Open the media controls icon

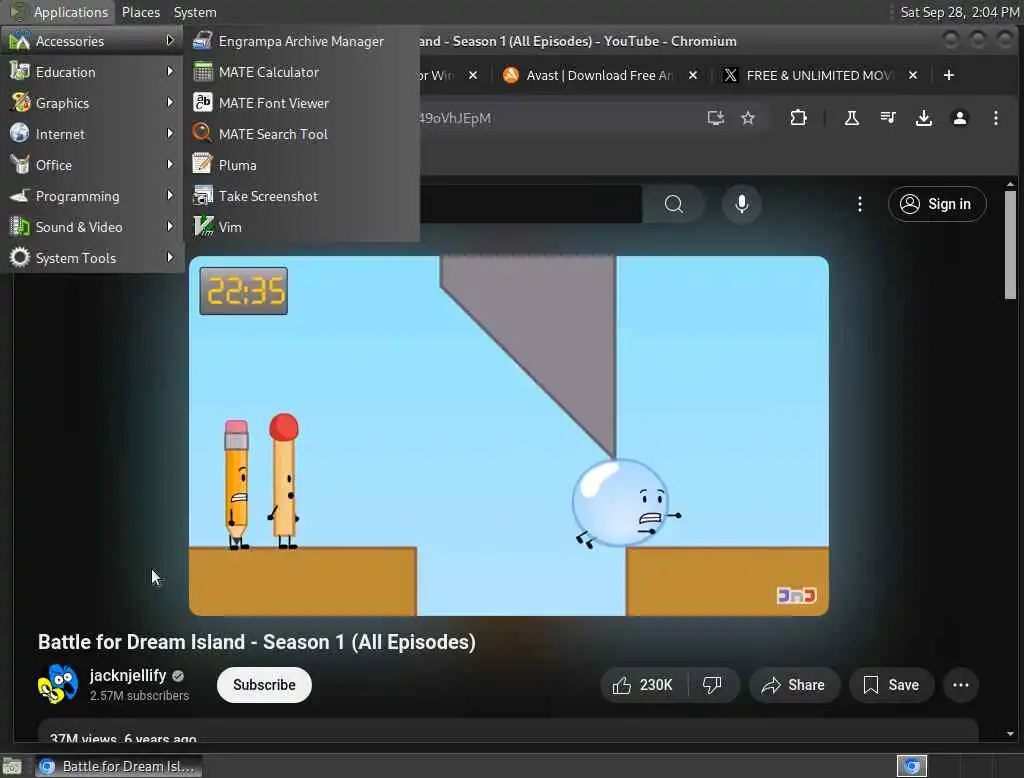point(888,118)
